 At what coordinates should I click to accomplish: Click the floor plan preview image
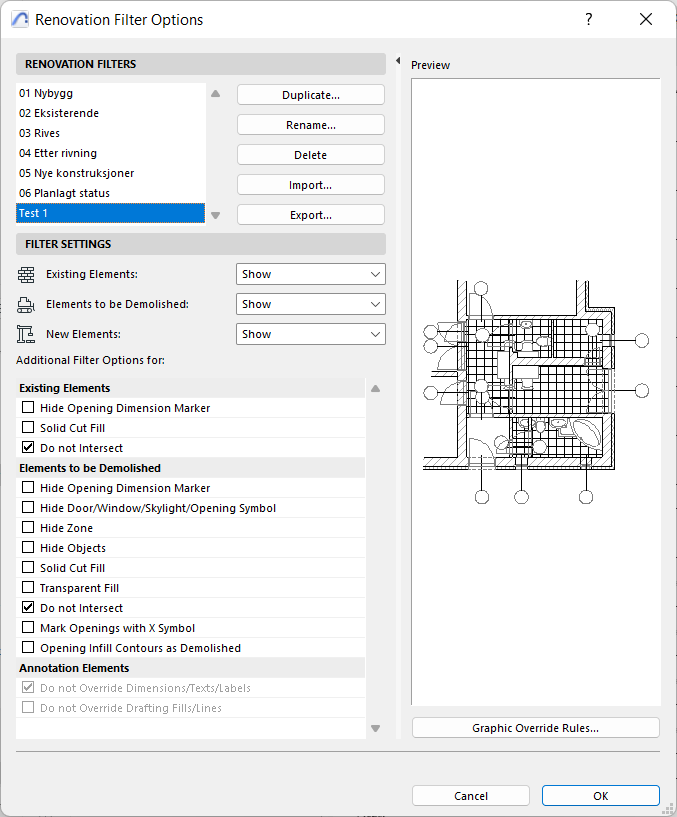coord(535,390)
